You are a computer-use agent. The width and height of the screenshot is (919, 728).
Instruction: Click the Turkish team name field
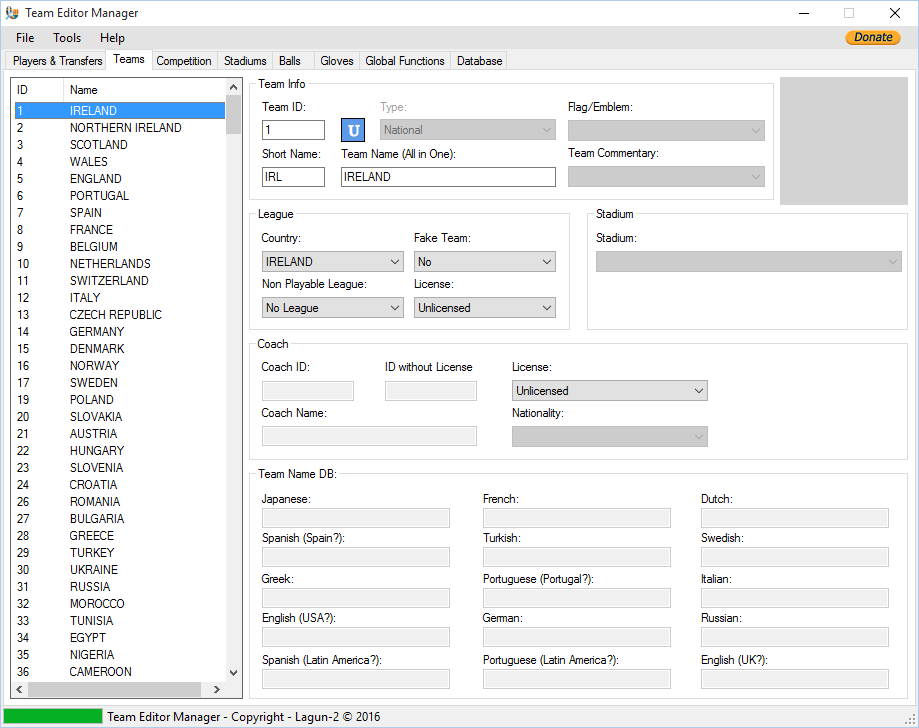point(577,557)
